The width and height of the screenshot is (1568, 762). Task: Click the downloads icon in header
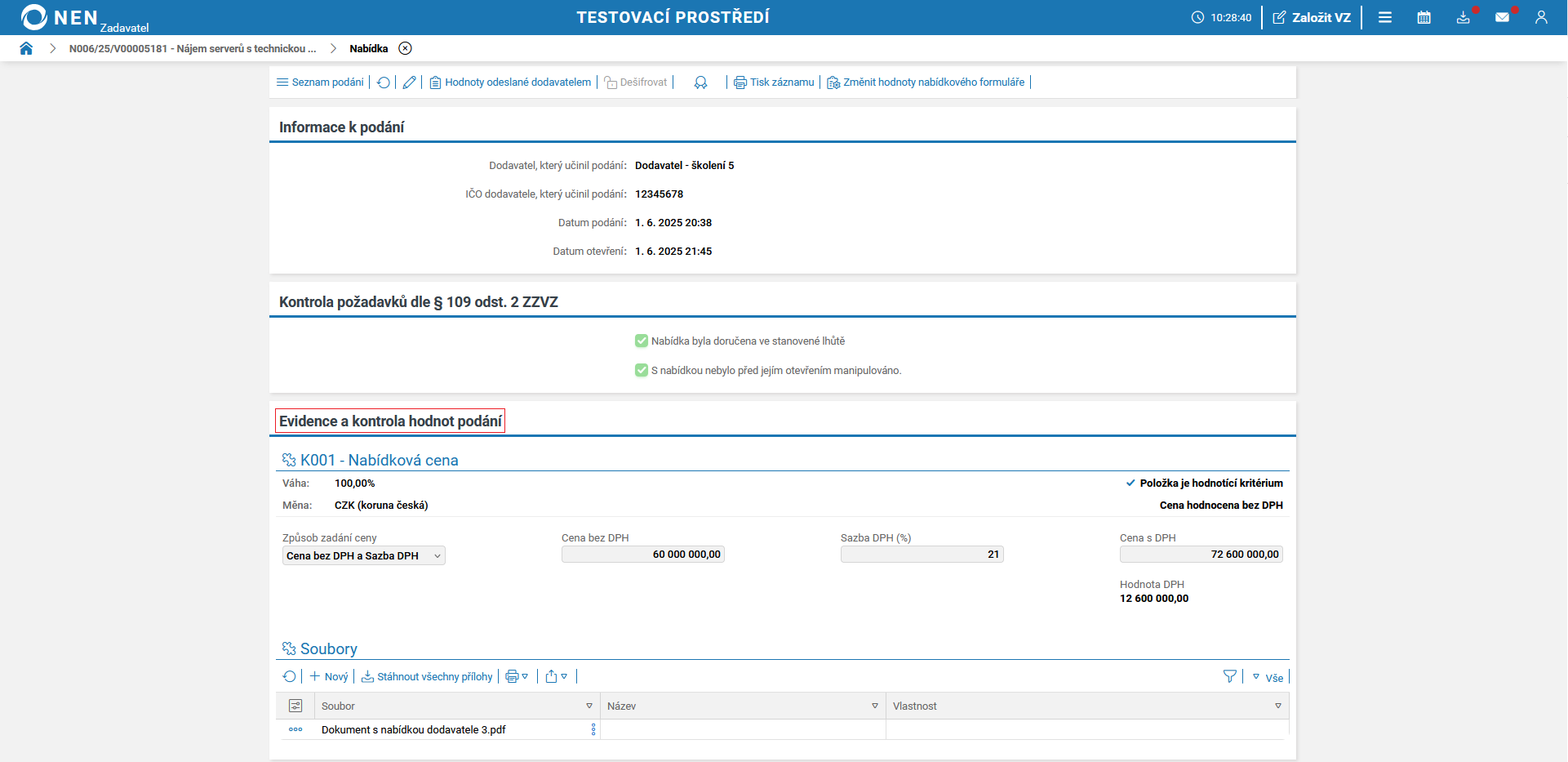(x=1463, y=17)
